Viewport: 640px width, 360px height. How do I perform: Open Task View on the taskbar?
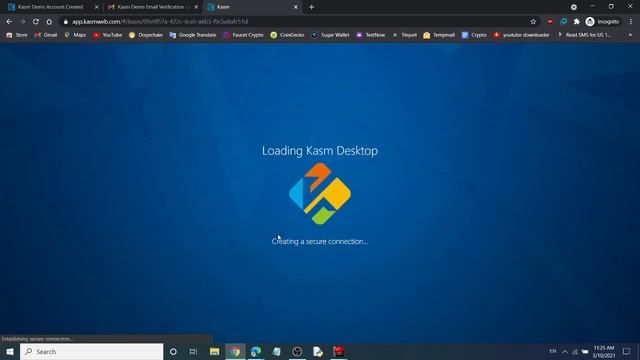pos(193,351)
